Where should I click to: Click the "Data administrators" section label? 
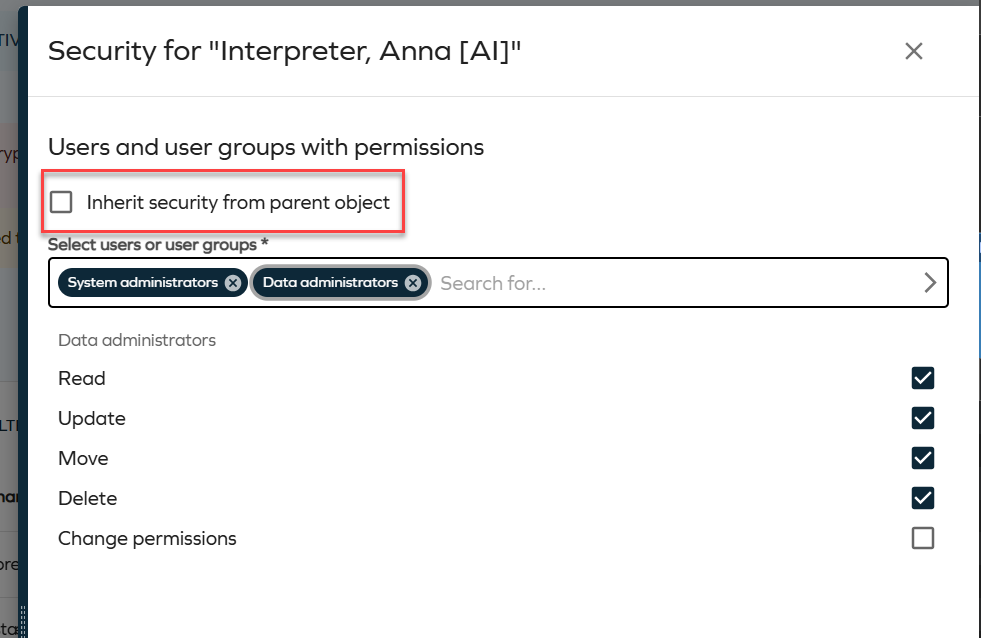(x=137, y=340)
